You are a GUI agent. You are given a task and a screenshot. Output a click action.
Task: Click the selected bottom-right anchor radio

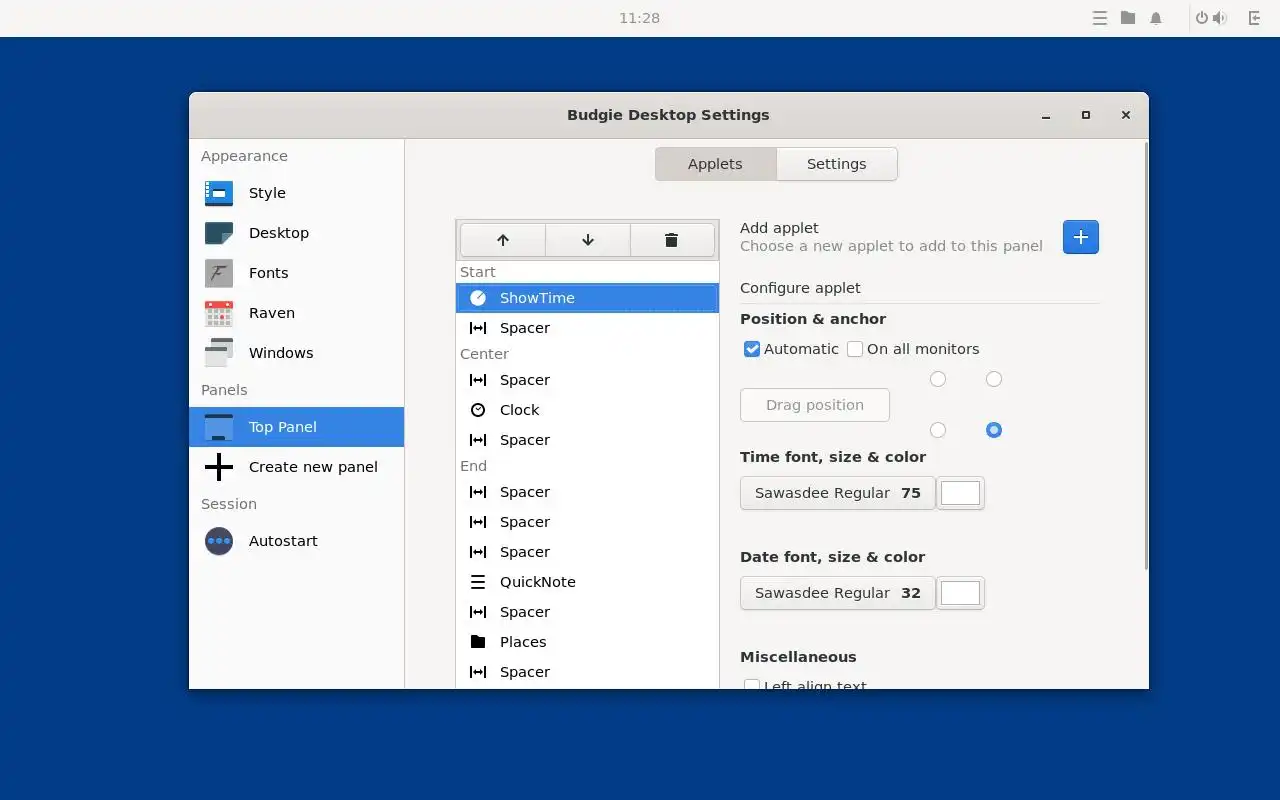pos(994,430)
